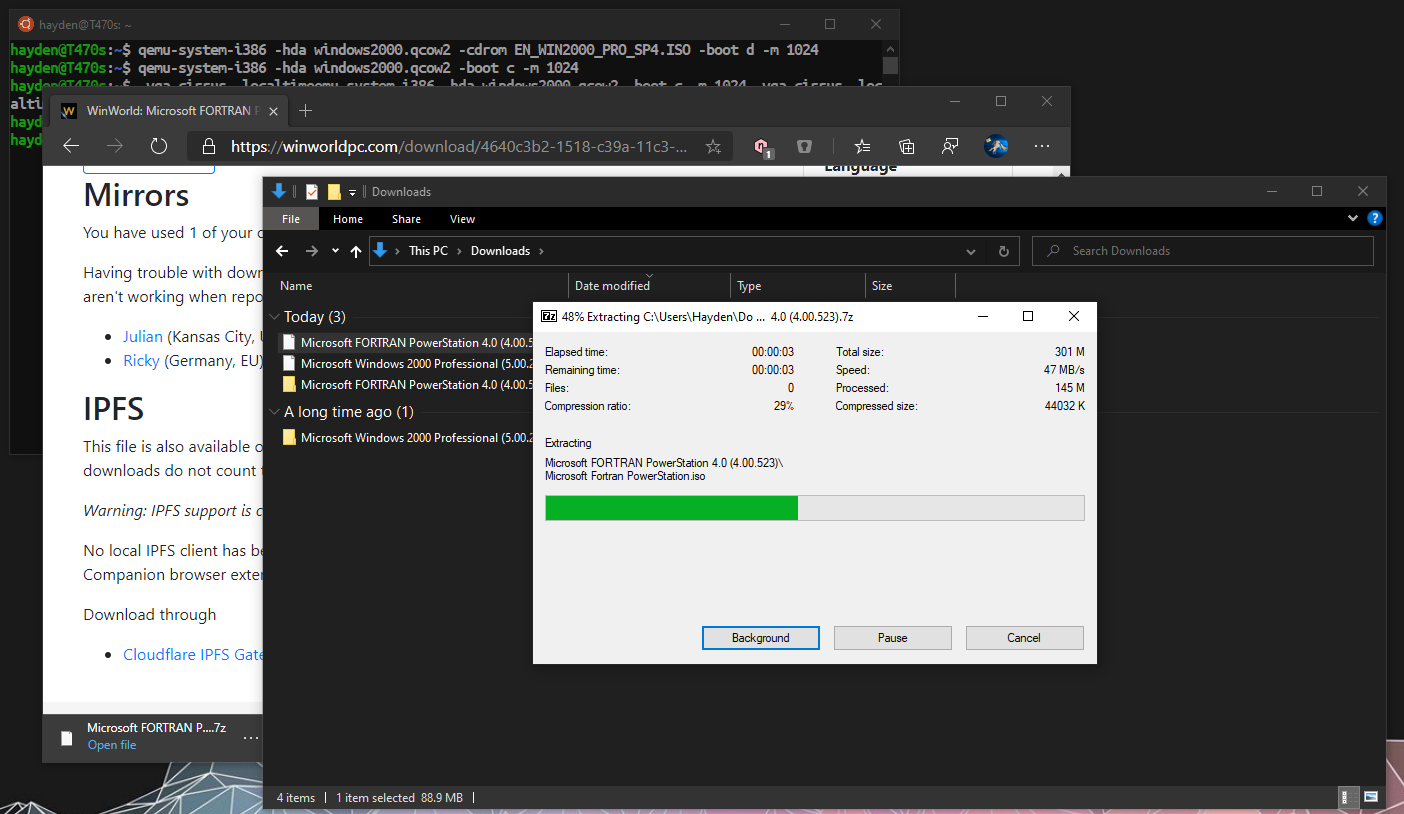
Task: Click the 7z icon in extraction dialog
Action: (549, 316)
